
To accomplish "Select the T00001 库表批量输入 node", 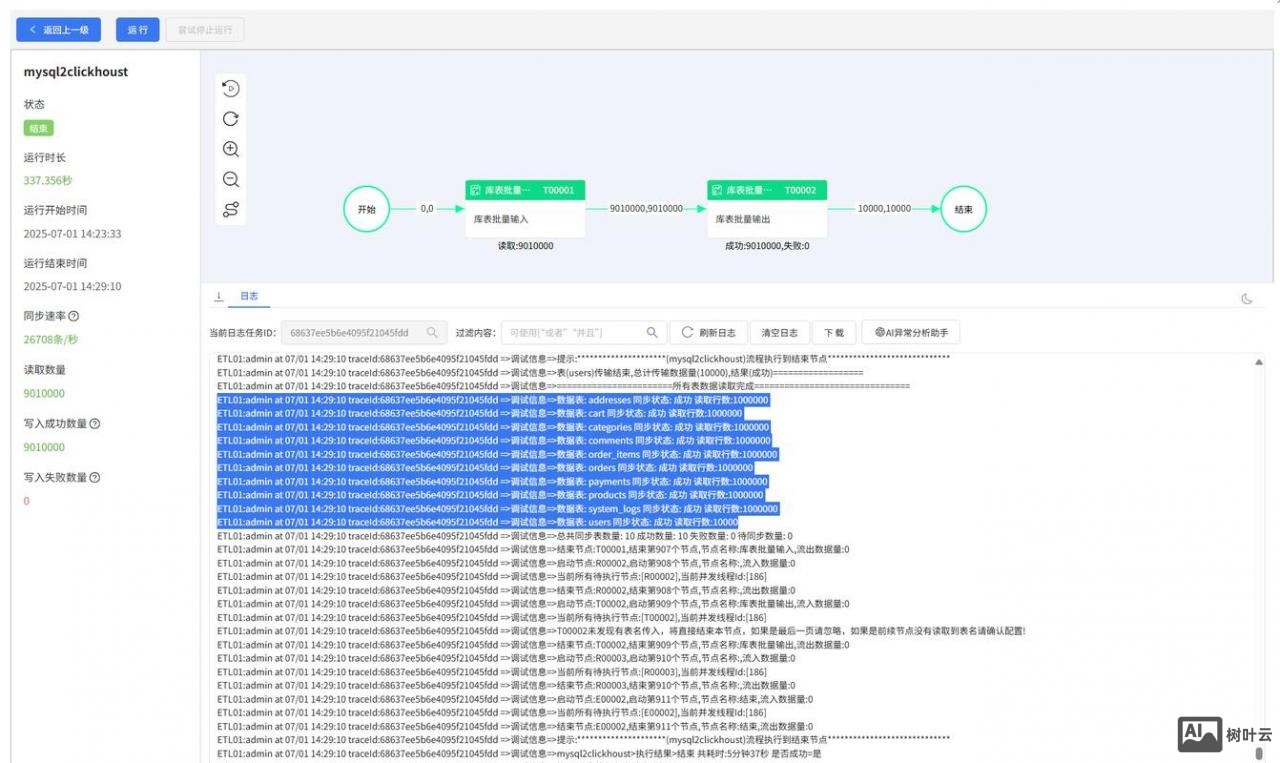I will pos(524,208).
